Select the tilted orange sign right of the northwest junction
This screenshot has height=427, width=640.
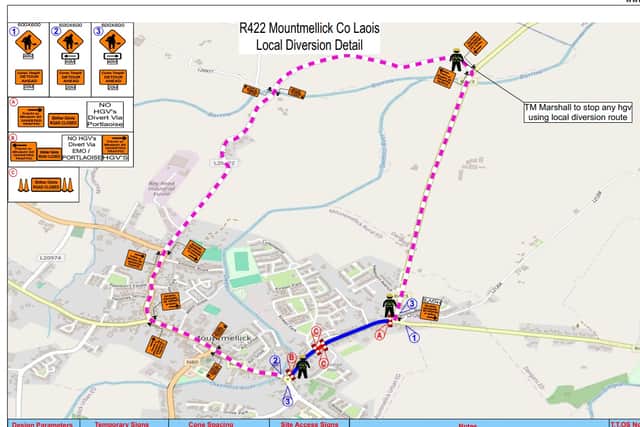coord(193,251)
